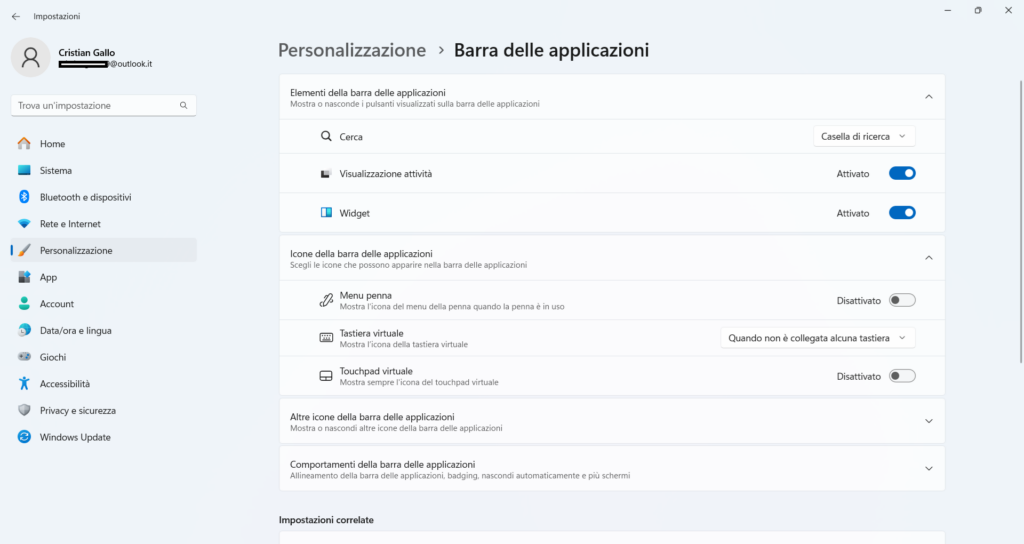Open the Casella di ricerca dropdown

tap(864, 136)
